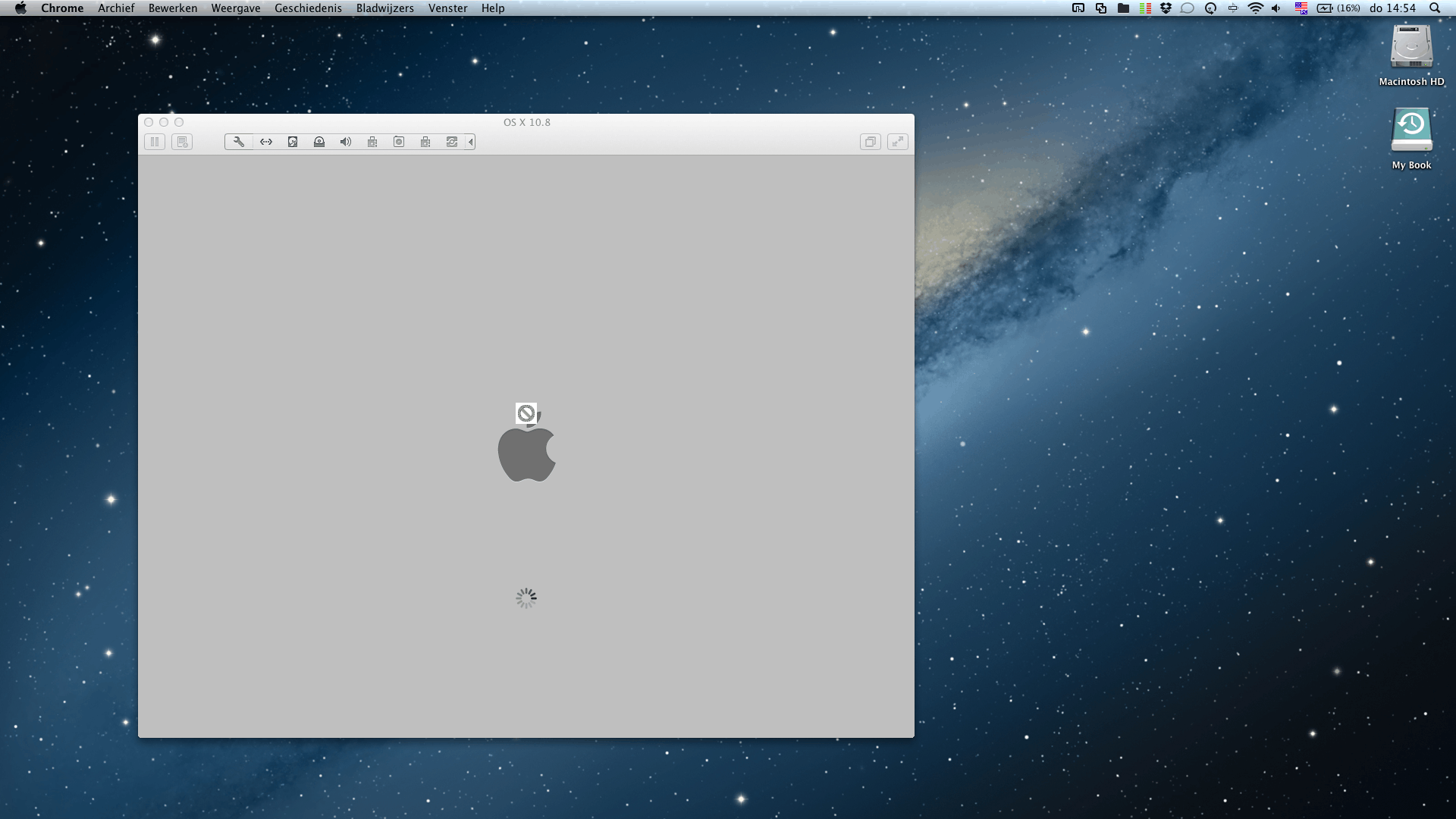Switch VM window to Unity view
Image resolution: width=1456 pixels, height=819 pixels.
pos(870,142)
